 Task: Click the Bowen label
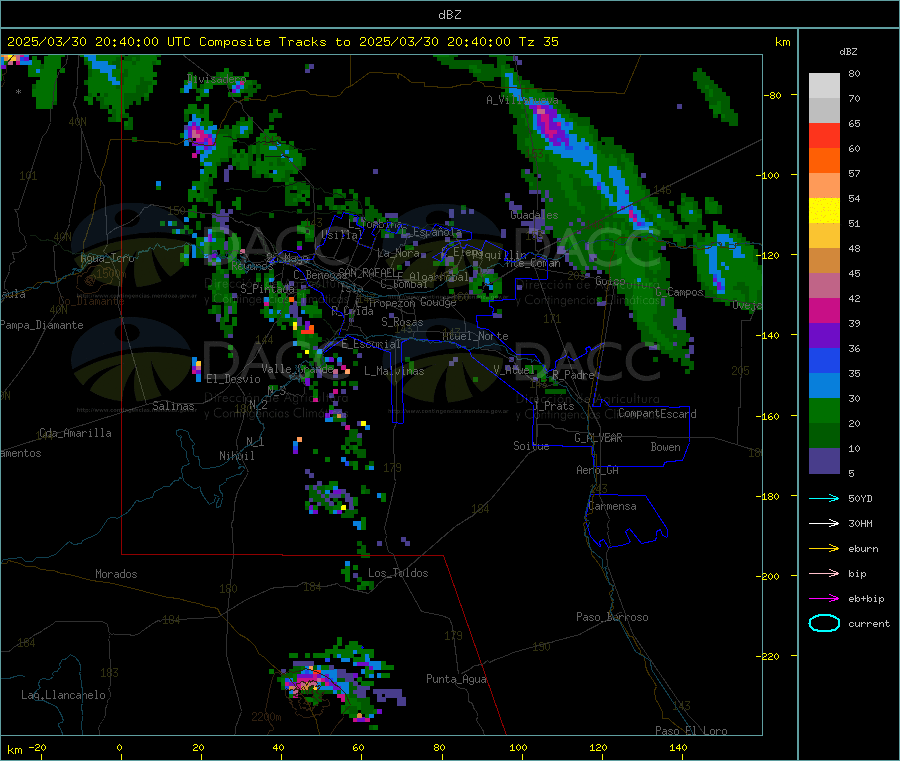(665, 447)
